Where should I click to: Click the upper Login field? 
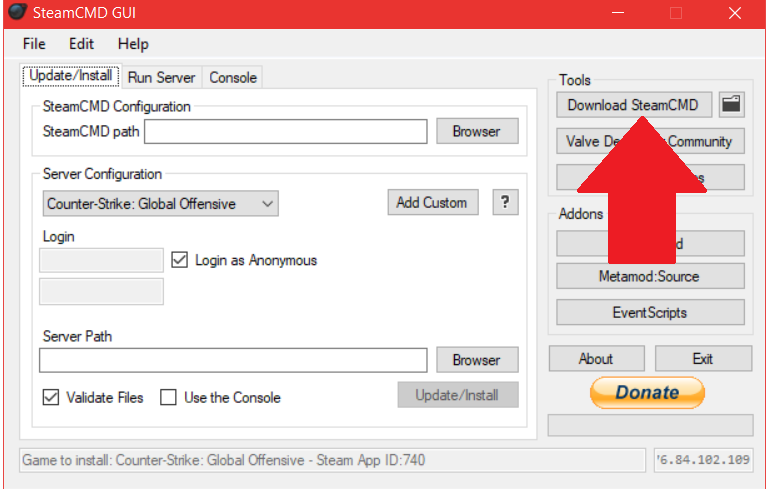tap(101, 260)
